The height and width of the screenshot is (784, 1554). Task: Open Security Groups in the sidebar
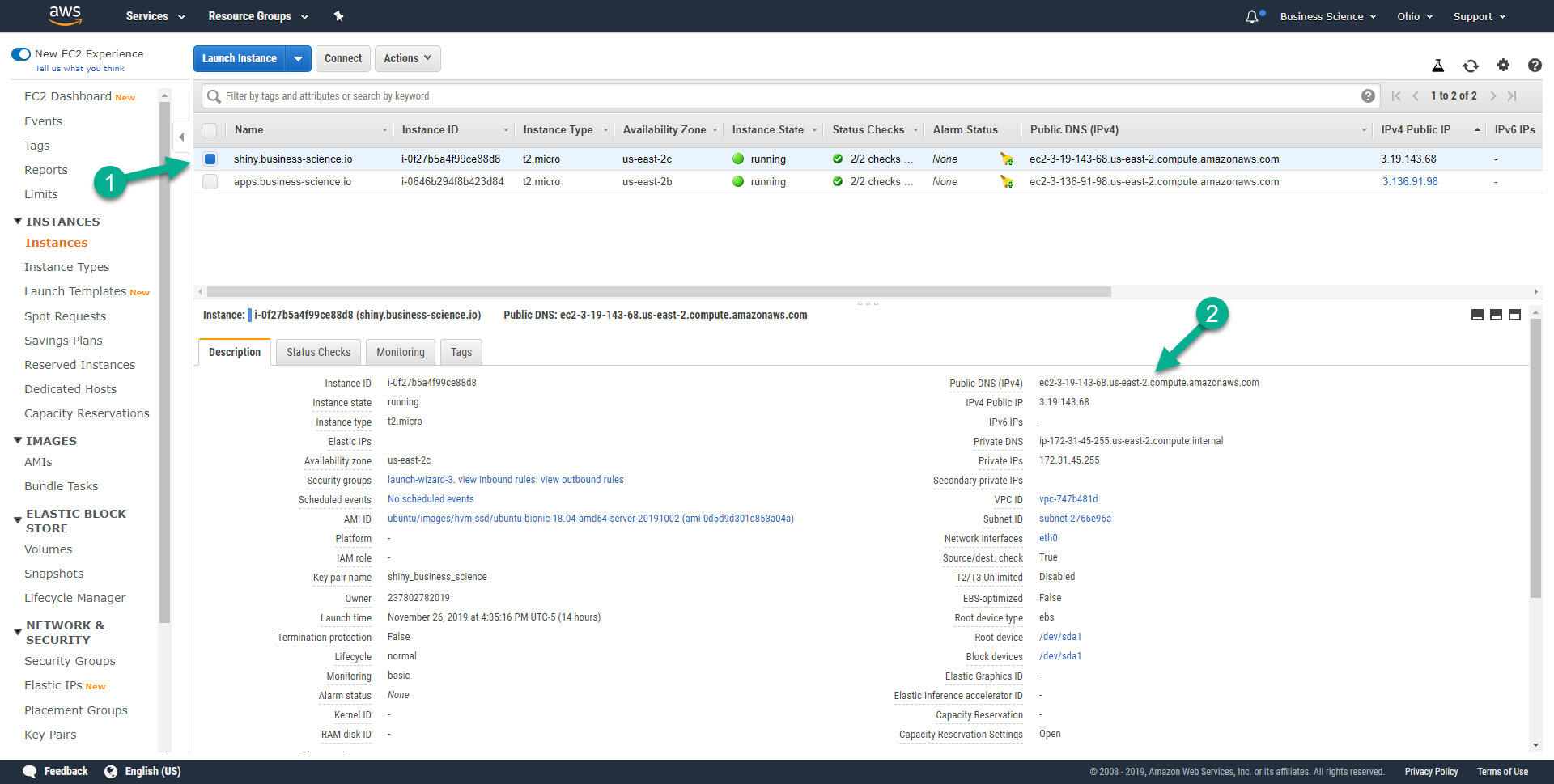[x=70, y=661]
